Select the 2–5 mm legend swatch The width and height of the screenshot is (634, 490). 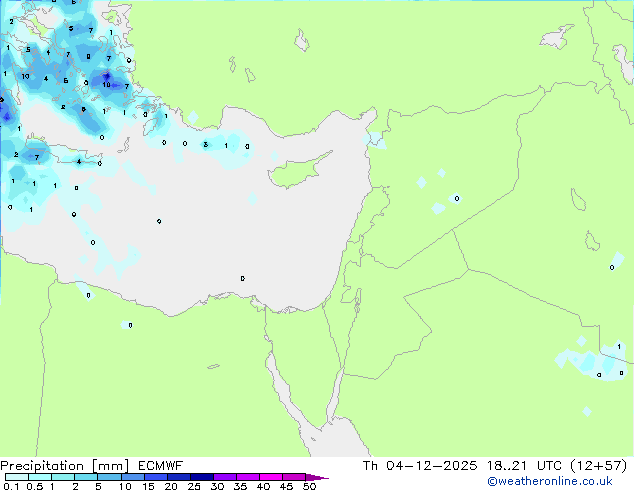click(86, 477)
